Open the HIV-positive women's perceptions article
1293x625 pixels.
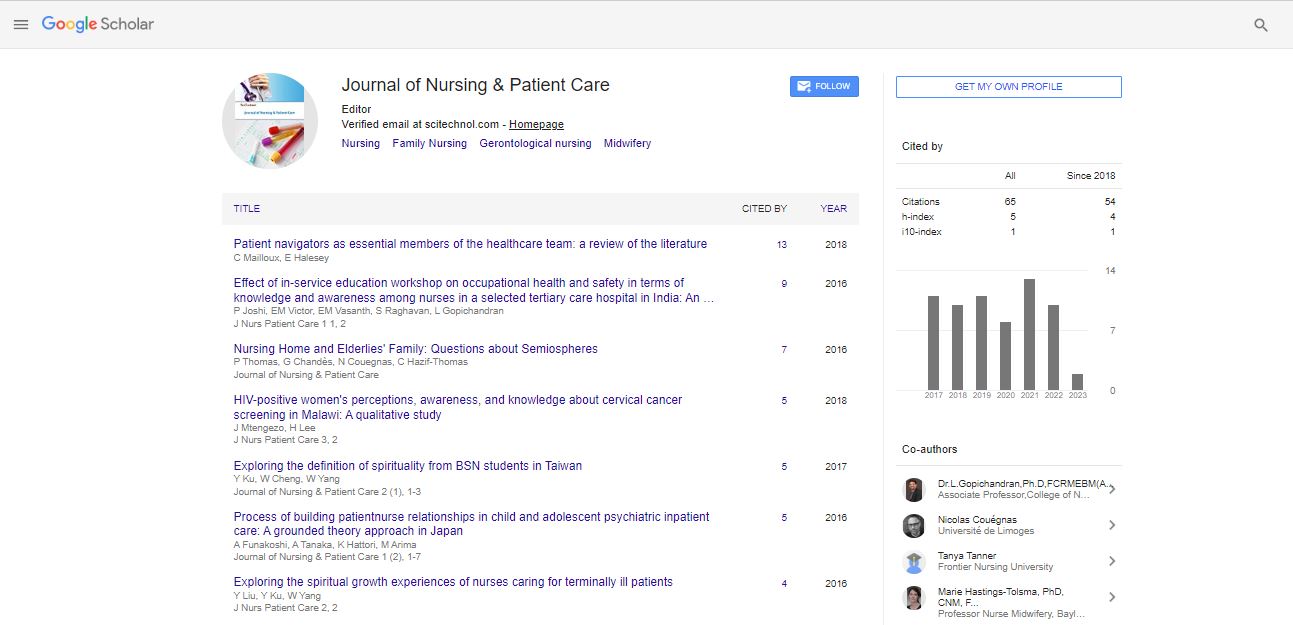click(458, 407)
